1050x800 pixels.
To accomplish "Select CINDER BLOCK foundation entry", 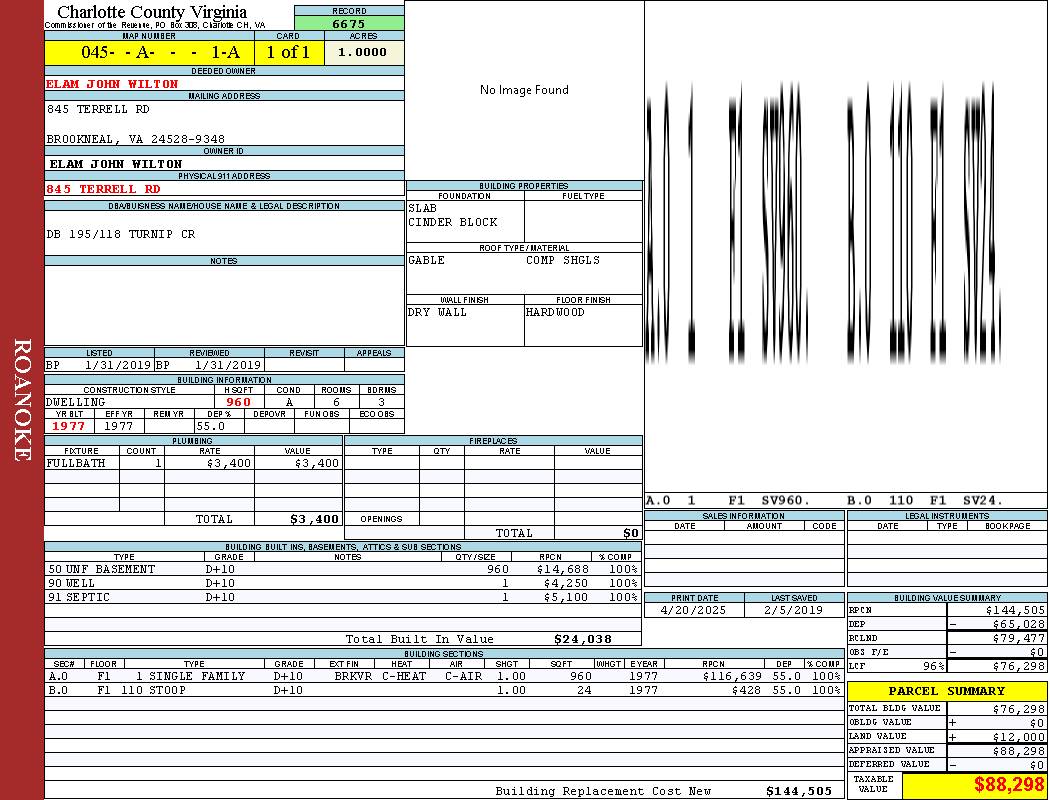I will [453, 222].
